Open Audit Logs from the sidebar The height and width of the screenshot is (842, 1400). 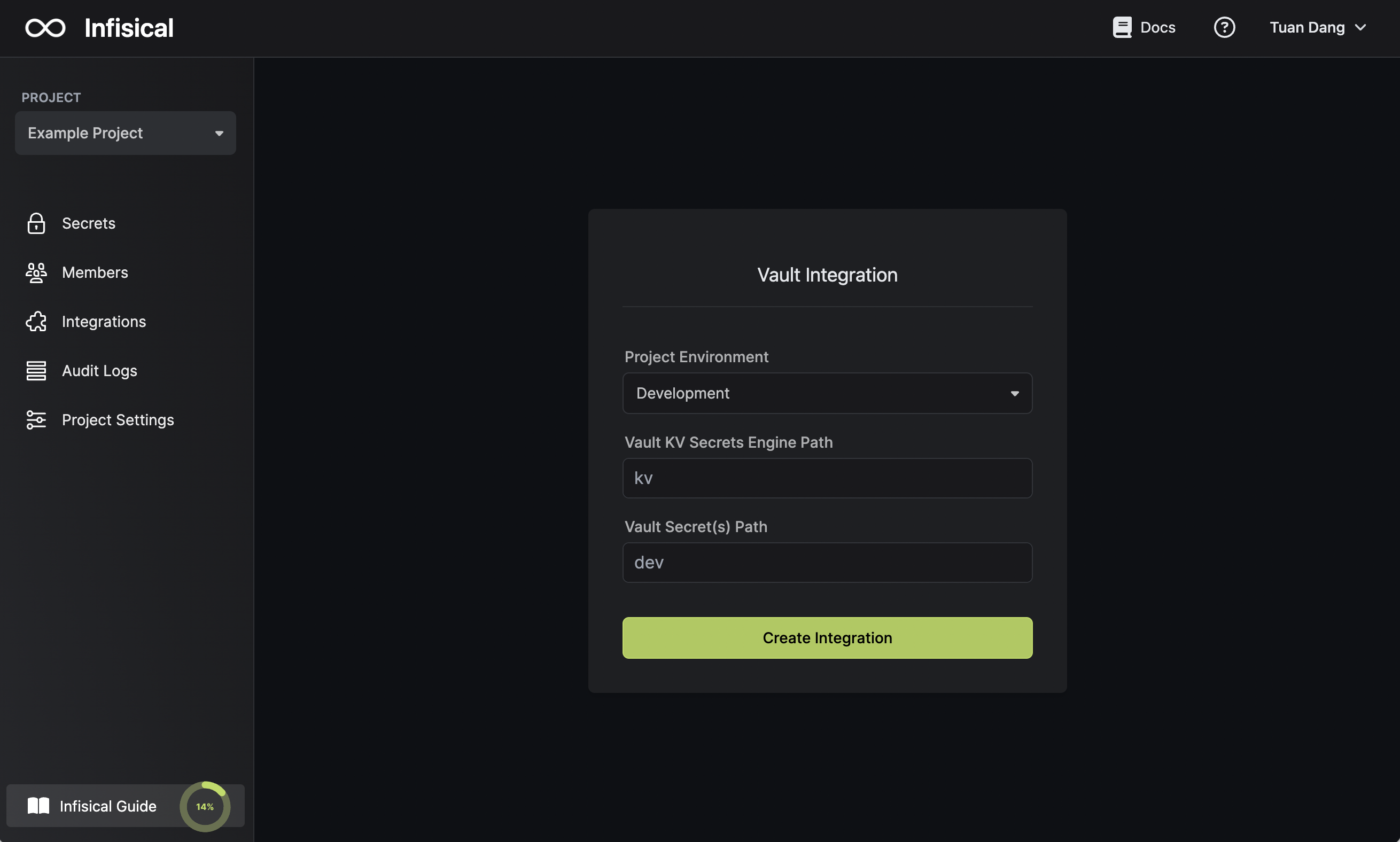tap(99, 370)
